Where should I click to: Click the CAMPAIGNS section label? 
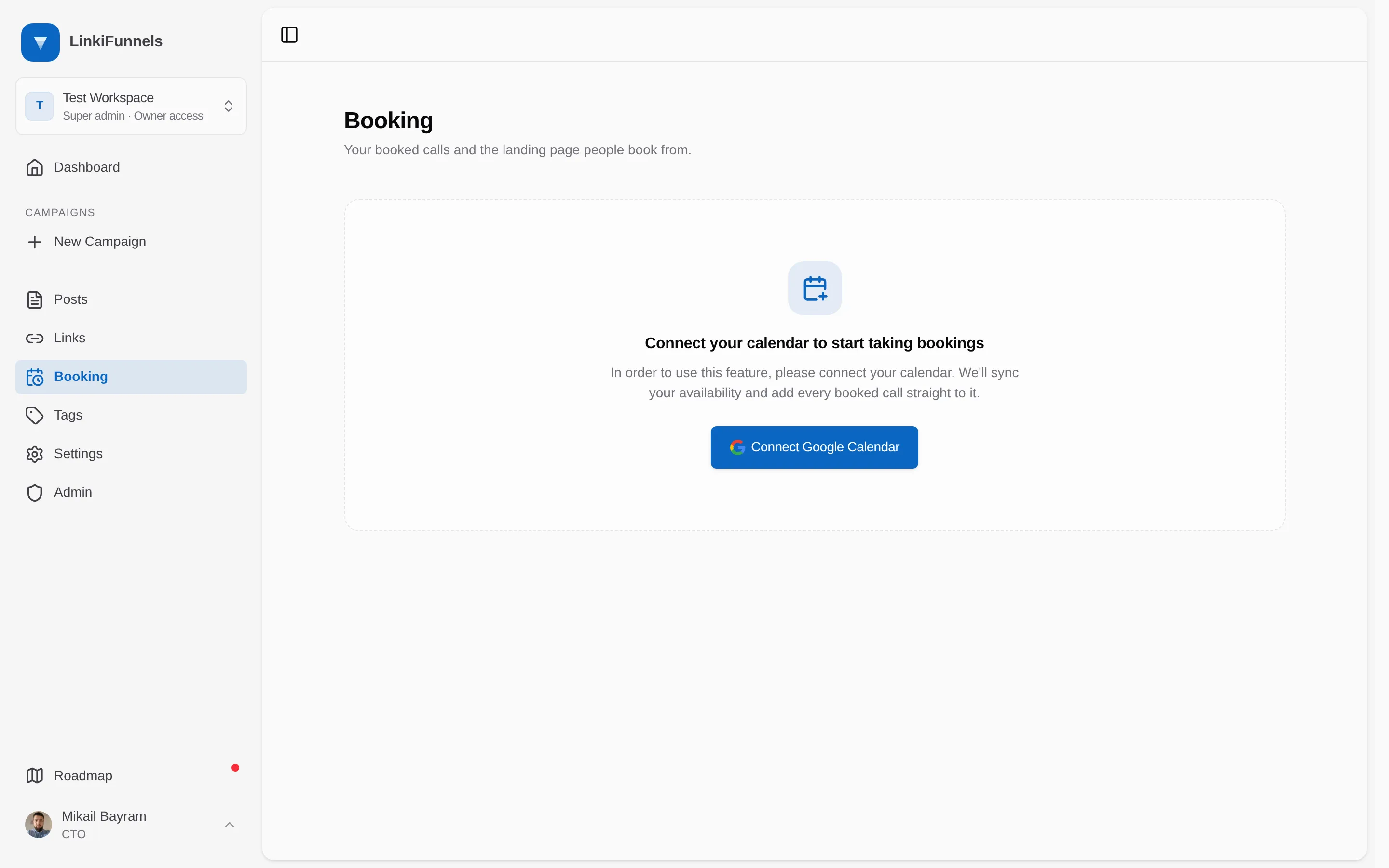pyautogui.click(x=60, y=212)
